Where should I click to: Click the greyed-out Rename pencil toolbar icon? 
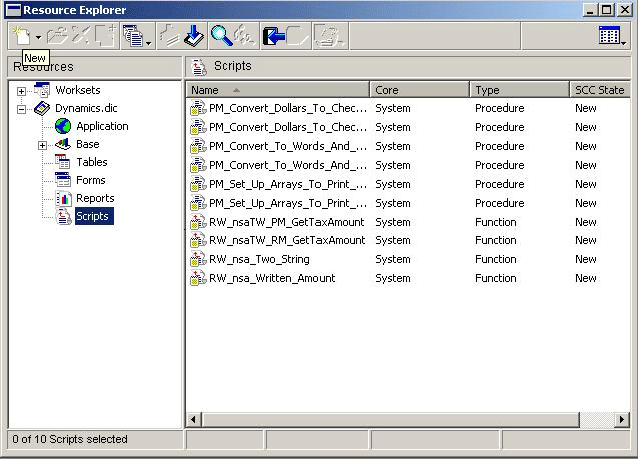(x=298, y=36)
